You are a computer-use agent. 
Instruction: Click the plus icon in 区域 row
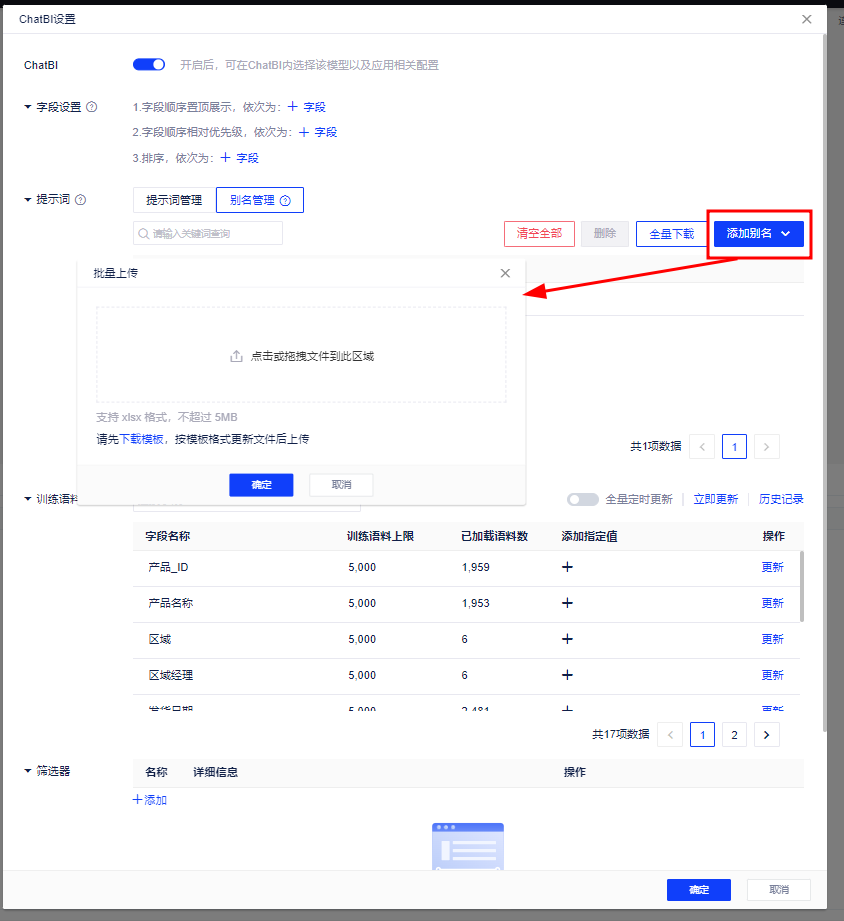point(567,639)
